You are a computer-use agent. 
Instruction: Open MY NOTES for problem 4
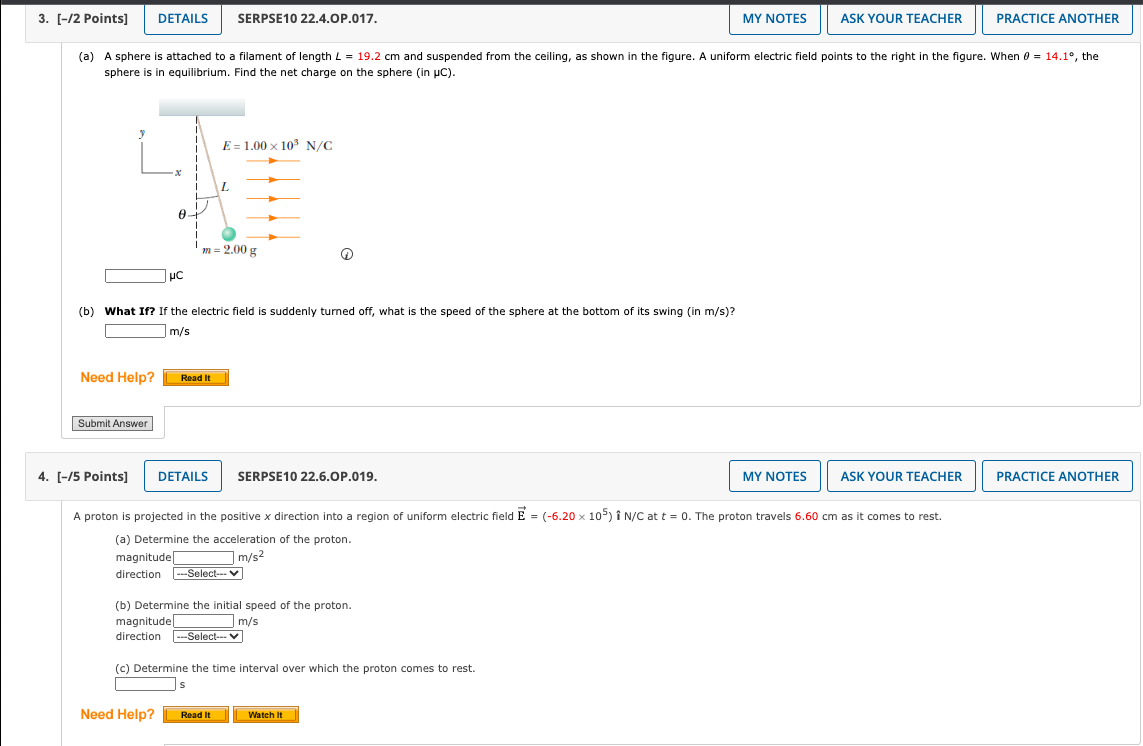click(x=774, y=476)
